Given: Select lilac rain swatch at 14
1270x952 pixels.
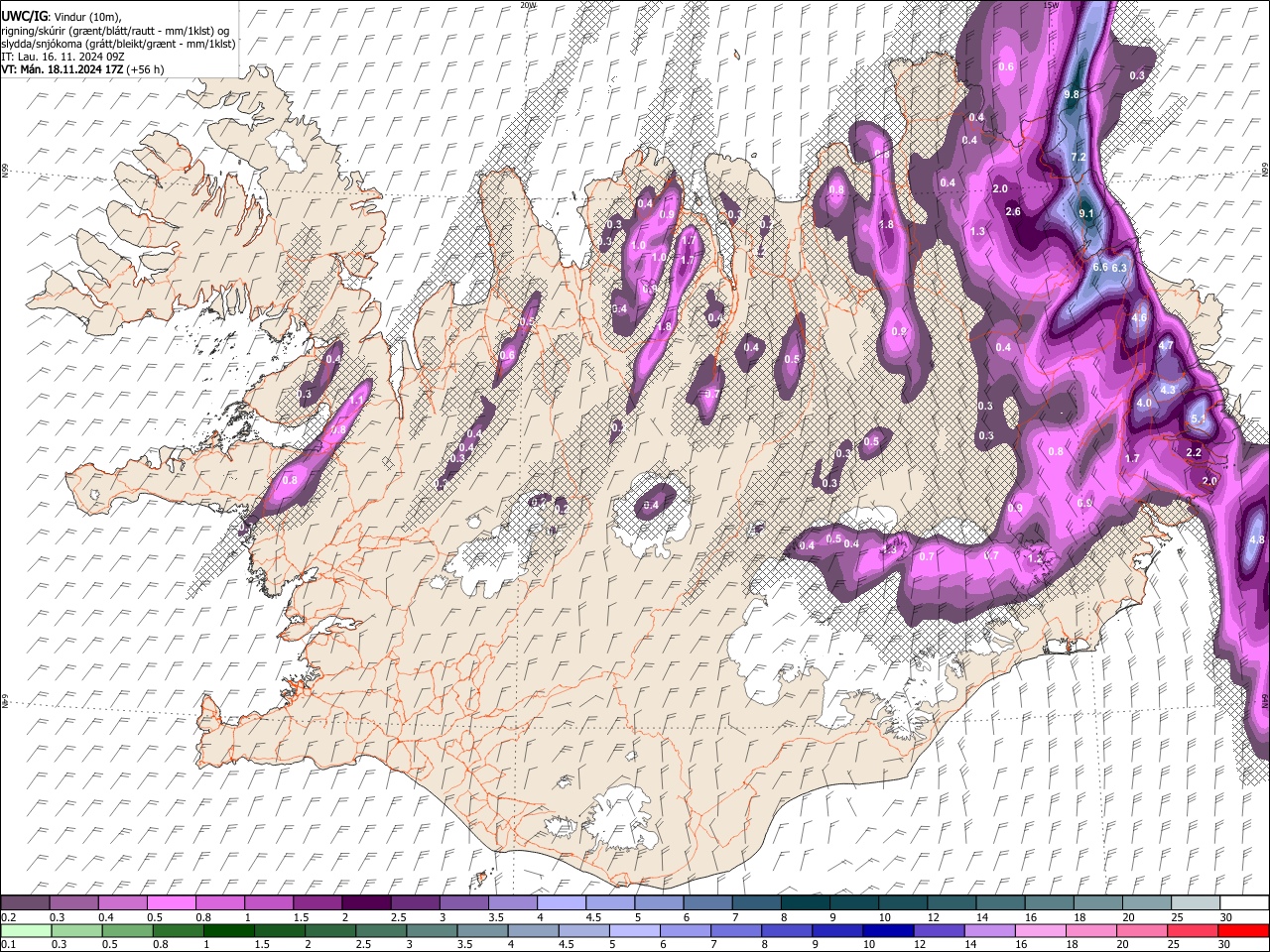Looking at the screenshot, I should (989, 930).
